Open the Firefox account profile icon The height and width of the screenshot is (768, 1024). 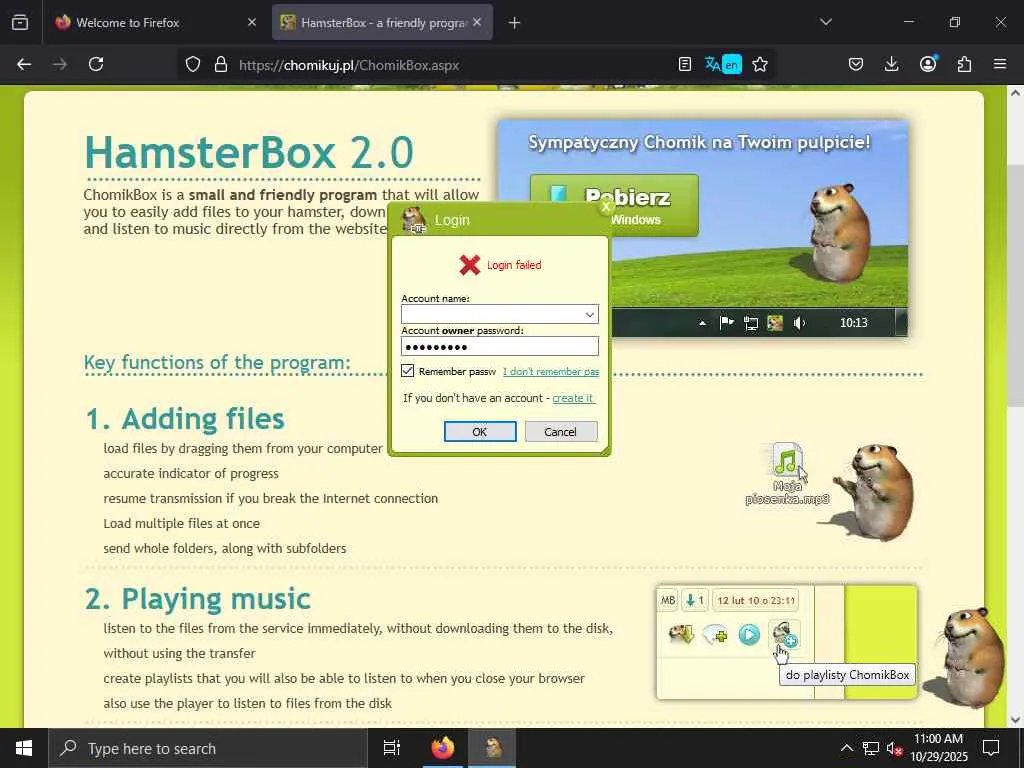coord(928,64)
